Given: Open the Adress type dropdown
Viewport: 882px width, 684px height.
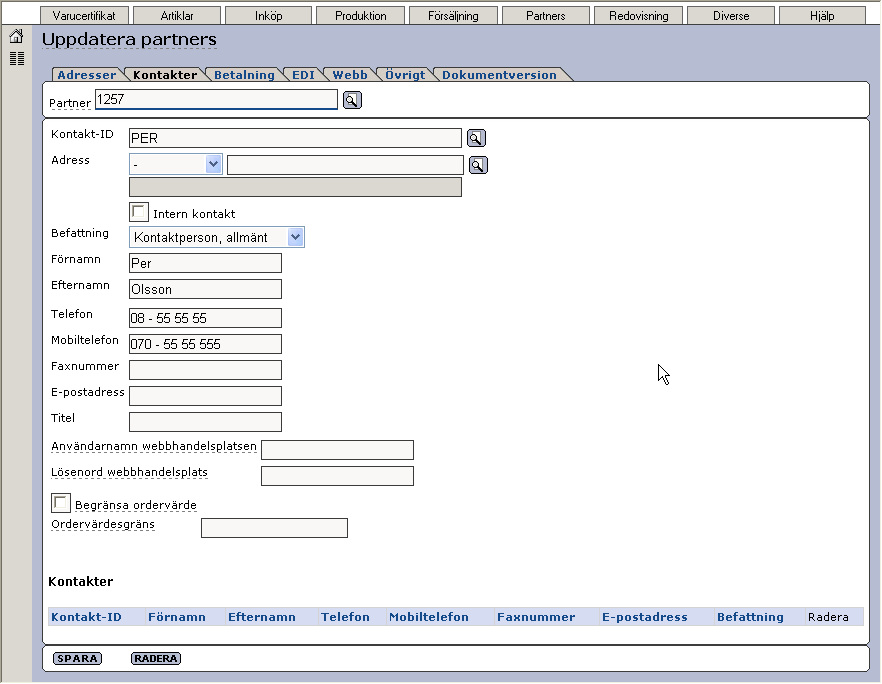Looking at the screenshot, I should pos(176,164).
